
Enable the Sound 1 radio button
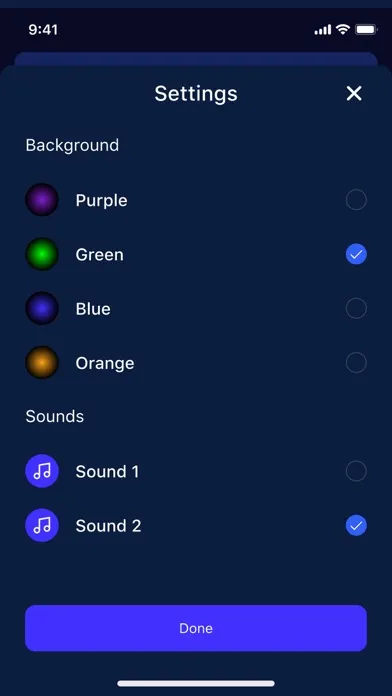tap(356, 471)
